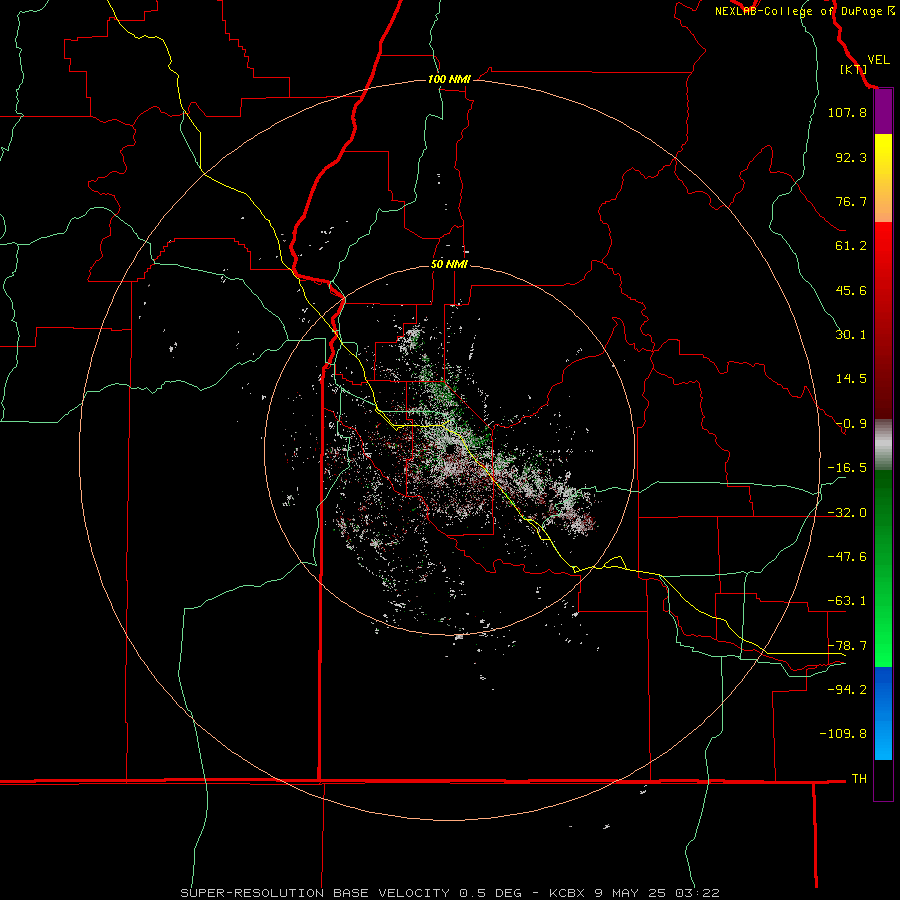Viewport: 900px width, 900px height.
Task: Click the NEXLAB-College of DuPage credit text
Action: coord(804,11)
